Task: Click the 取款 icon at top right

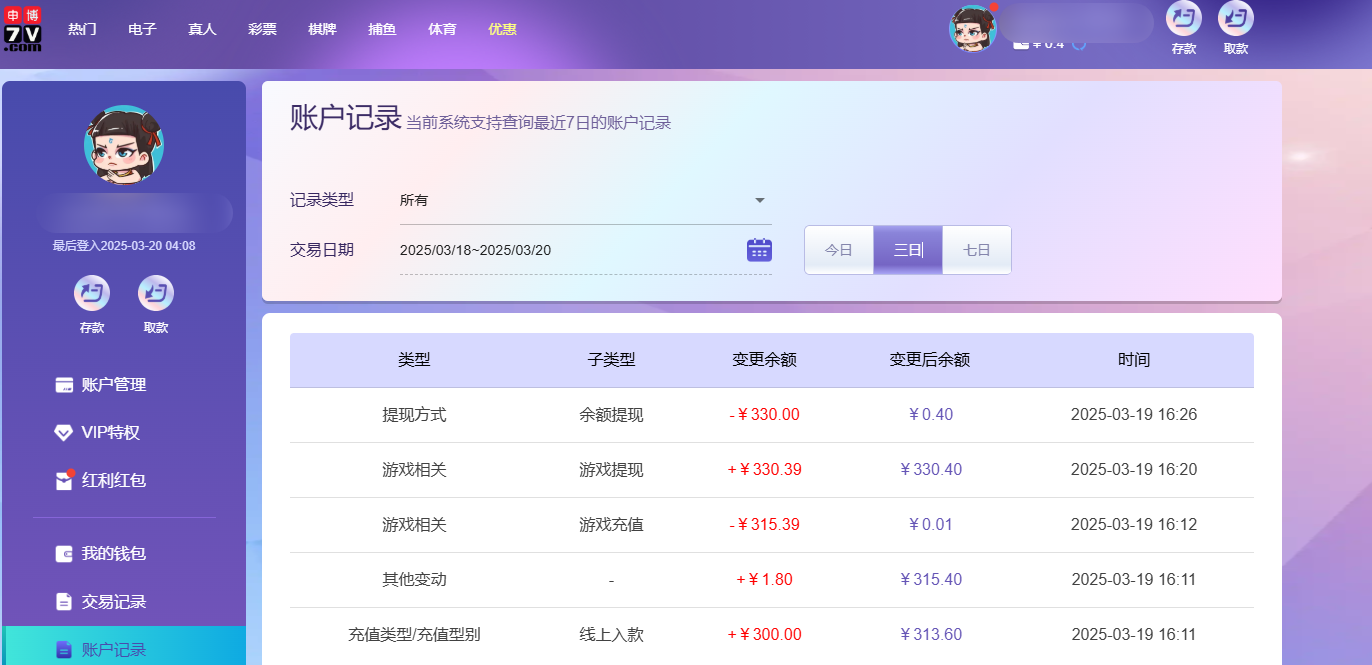Action: coord(1235,21)
